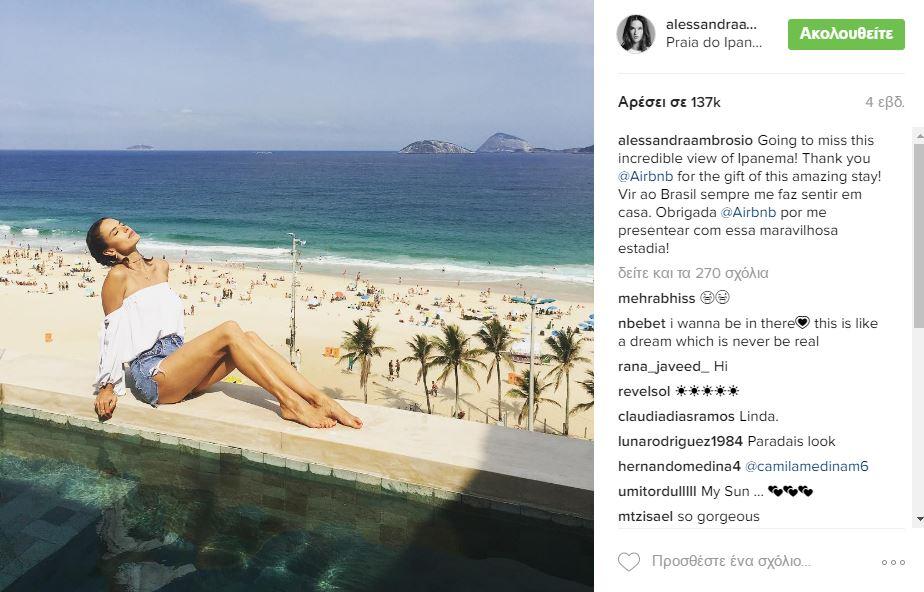
Task: Open the alessandraa... username in the header
Action: click(x=711, y=25)
